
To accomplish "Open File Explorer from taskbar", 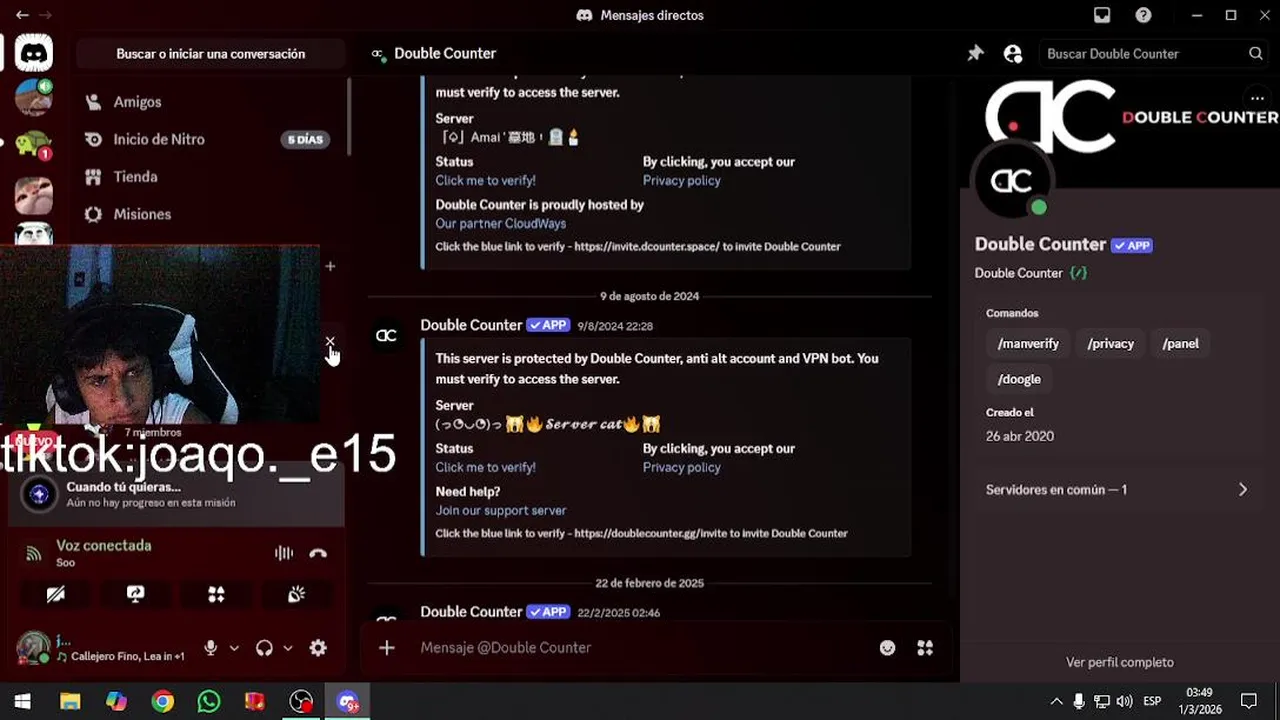I will pos(69,702).
